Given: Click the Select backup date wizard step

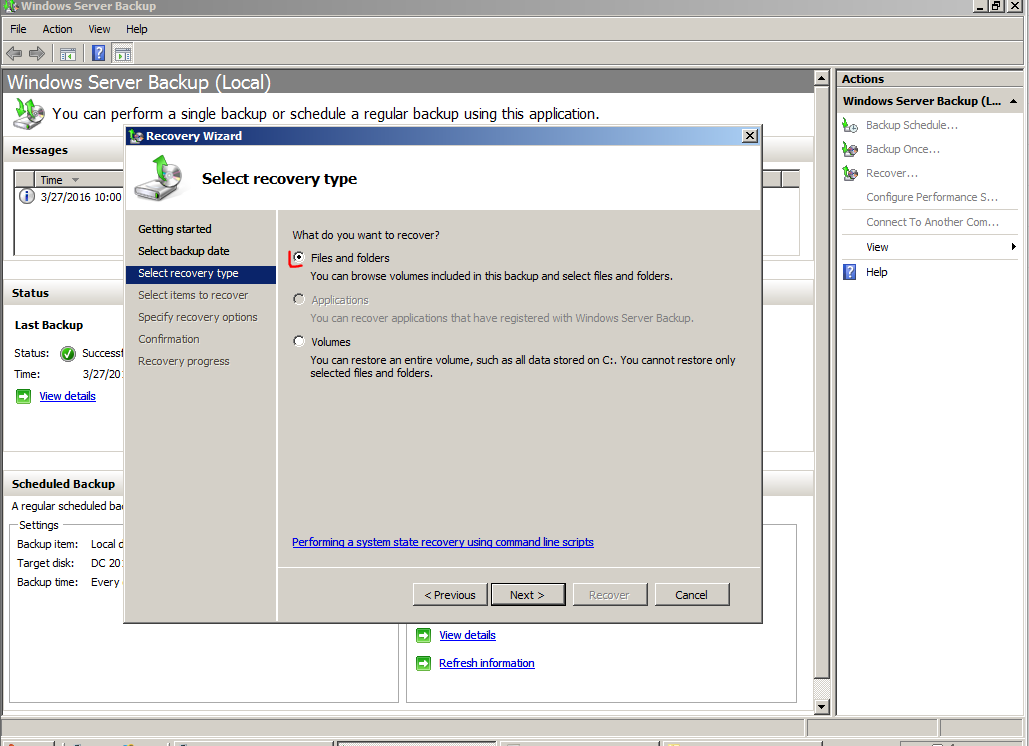Looking at the screenshot, I should click(184, 251).
